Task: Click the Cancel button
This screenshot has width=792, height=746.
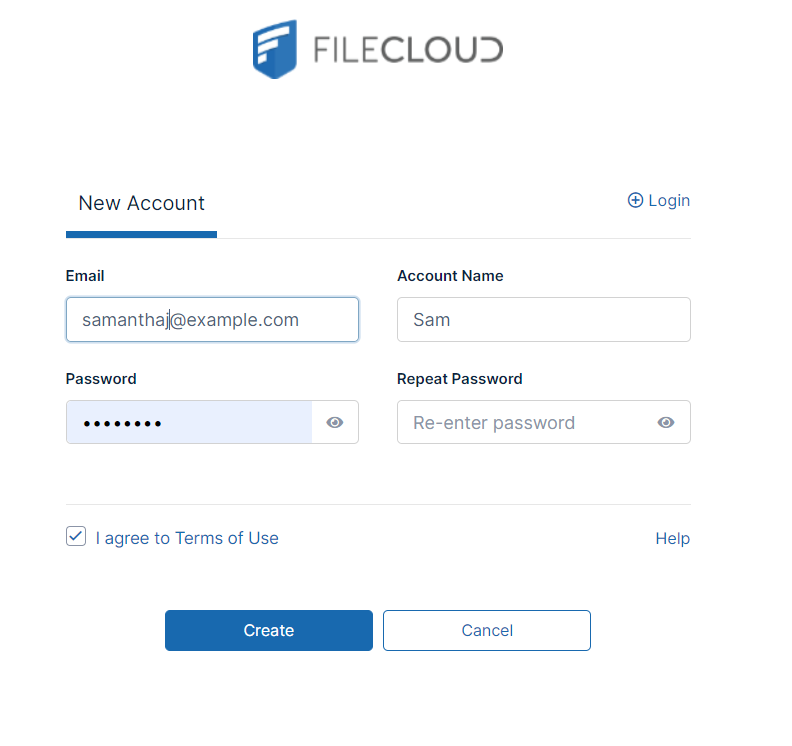Action: pyautogui.click(x=487, y=630)
